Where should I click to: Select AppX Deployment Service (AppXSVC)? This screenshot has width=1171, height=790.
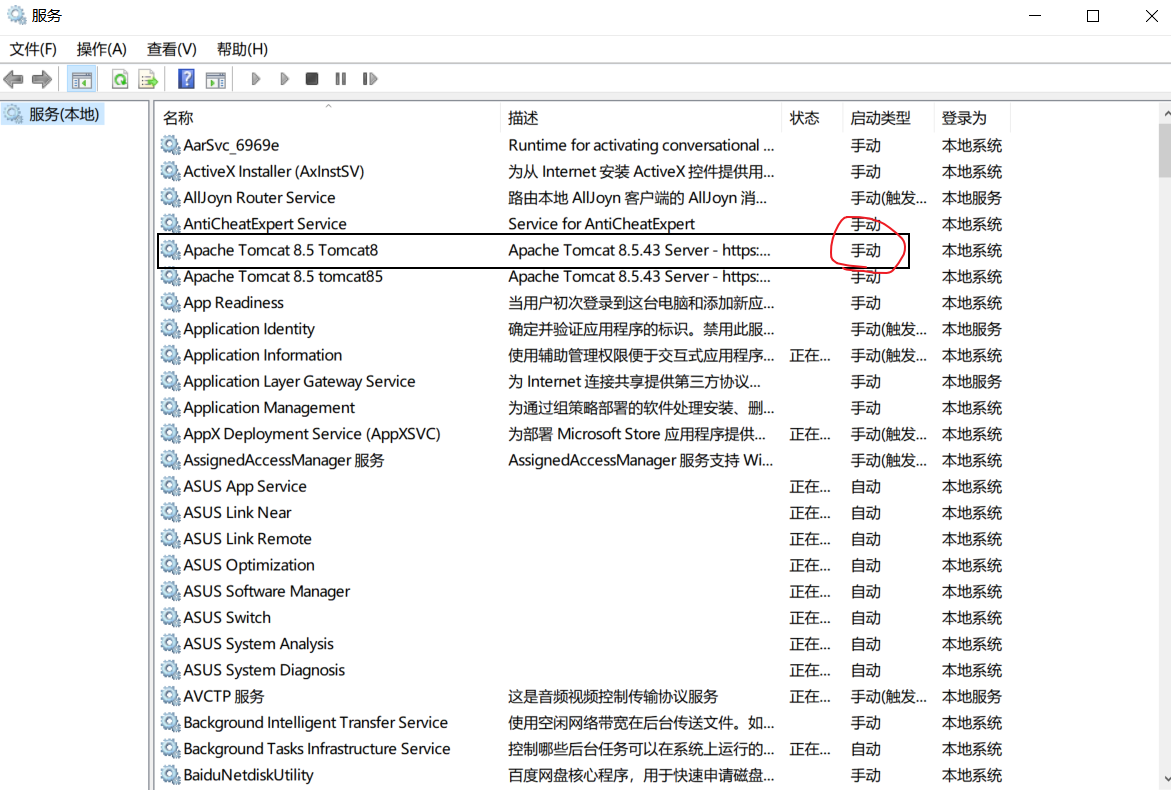[x=312, y=433]
